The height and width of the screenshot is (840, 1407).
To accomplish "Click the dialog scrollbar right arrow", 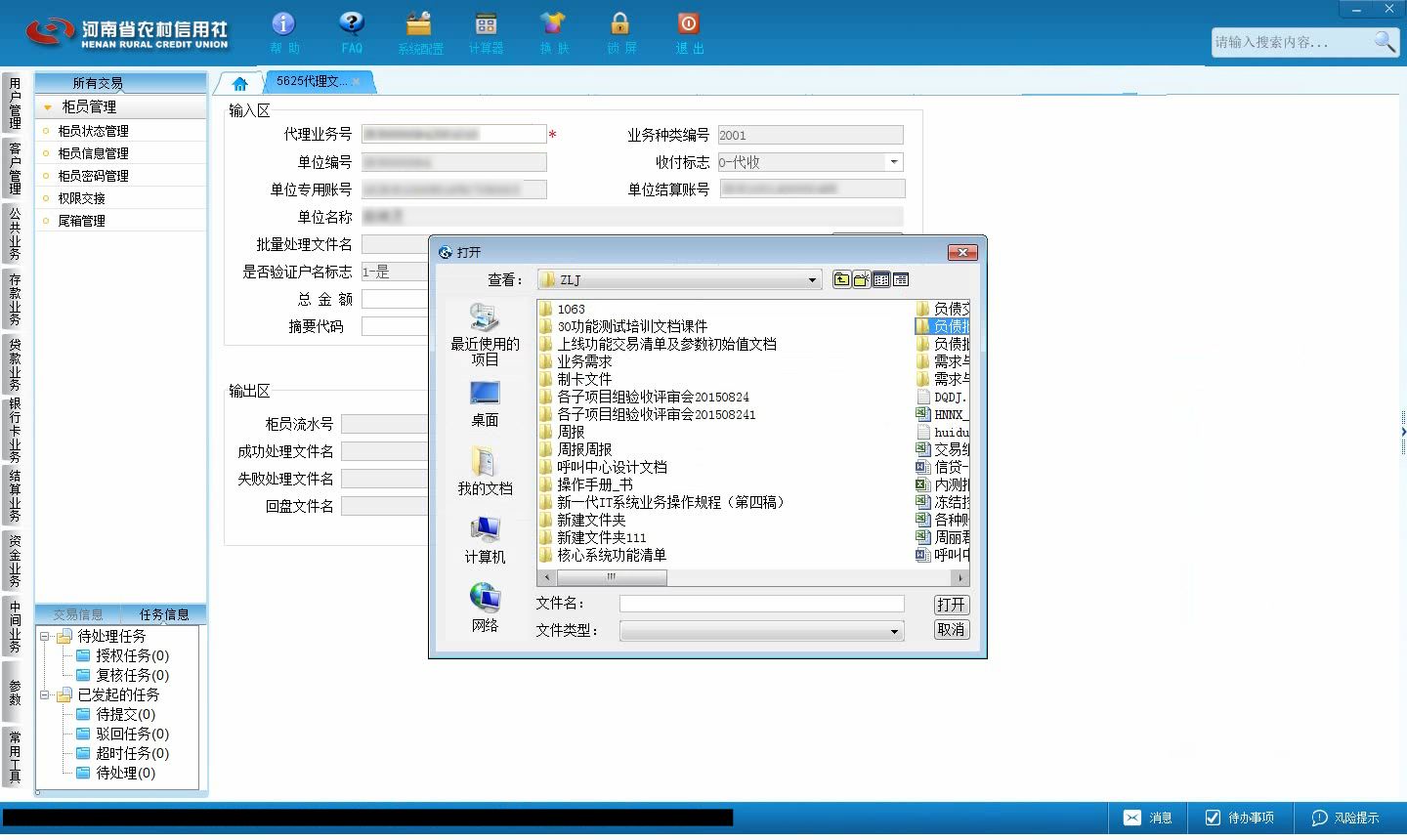I will tap(960, 577).
